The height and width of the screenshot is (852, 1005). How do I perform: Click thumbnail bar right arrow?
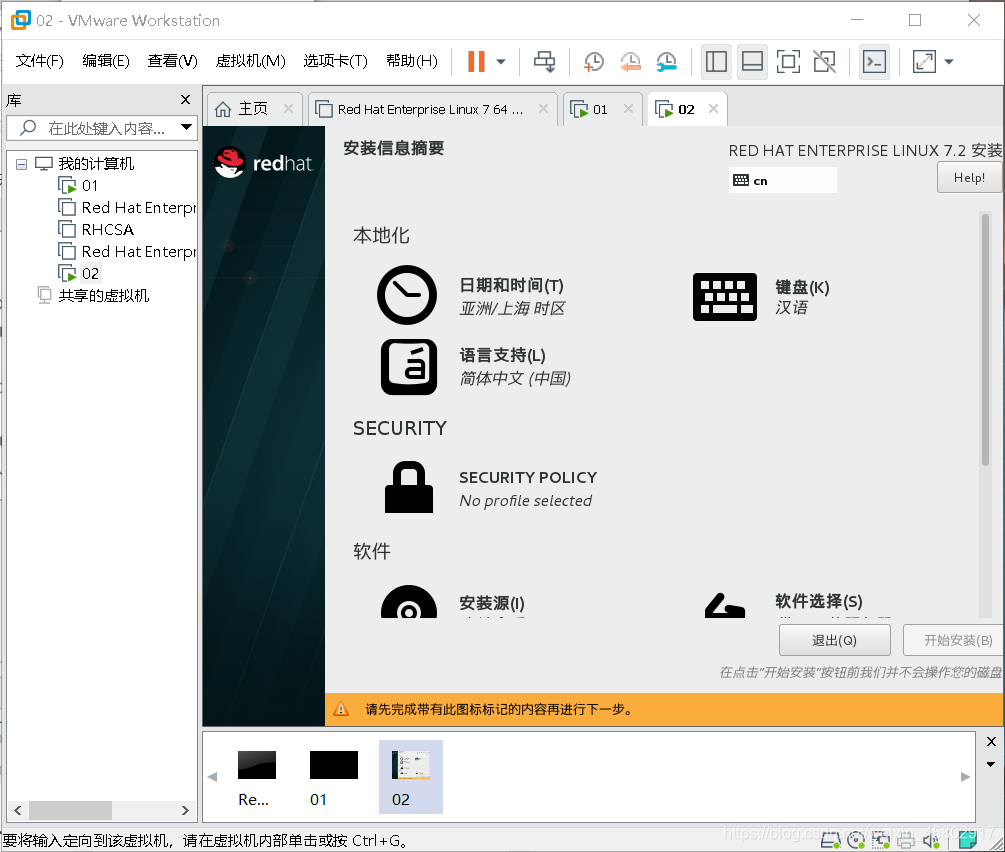pos(965,777)
